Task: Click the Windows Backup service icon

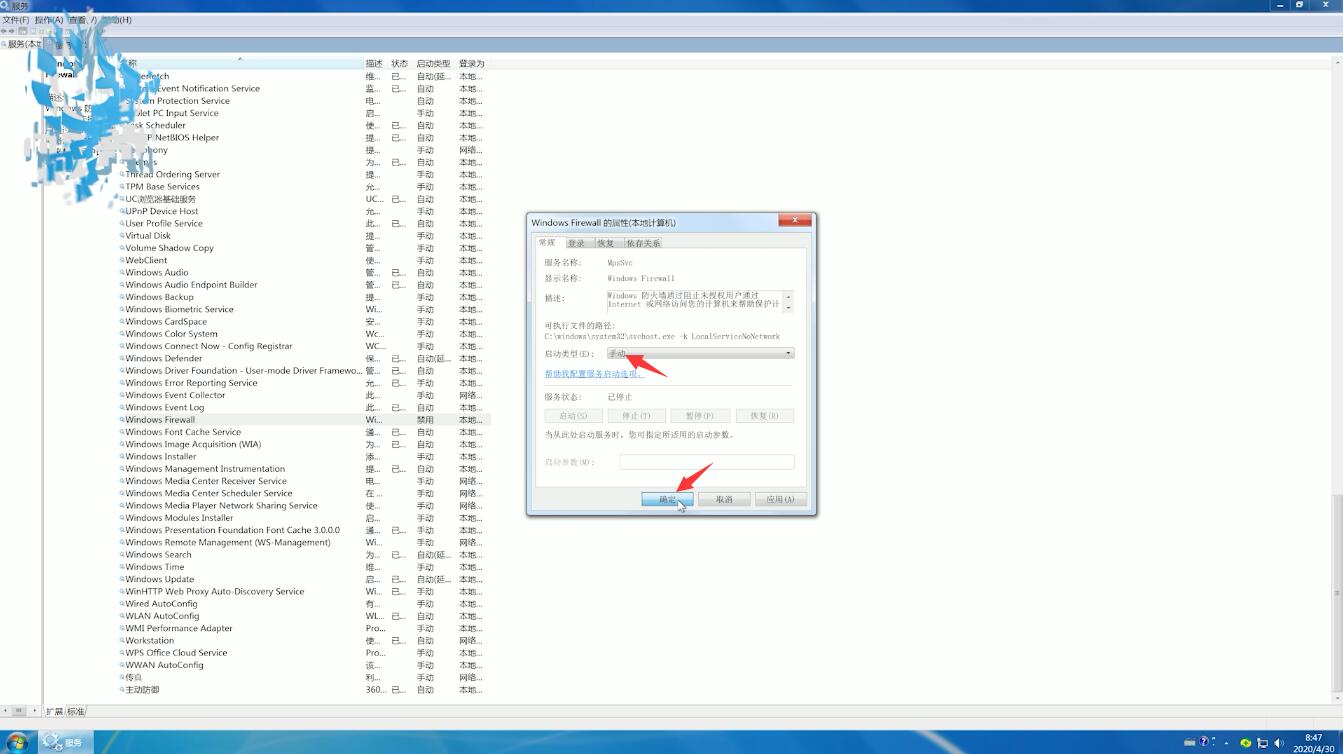Action: pyautogui.click(x=122, y=297)
